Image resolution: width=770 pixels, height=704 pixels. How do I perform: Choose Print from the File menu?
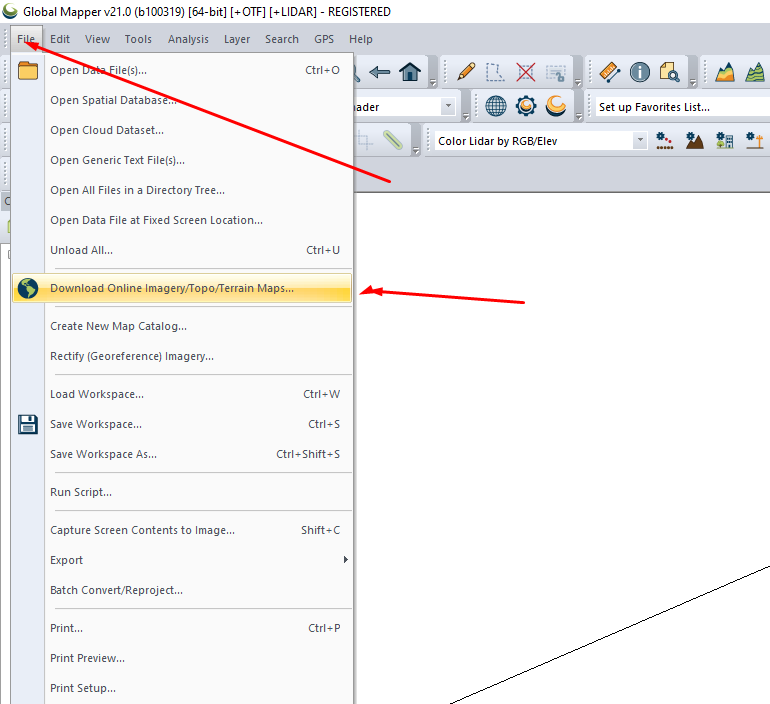182,628
